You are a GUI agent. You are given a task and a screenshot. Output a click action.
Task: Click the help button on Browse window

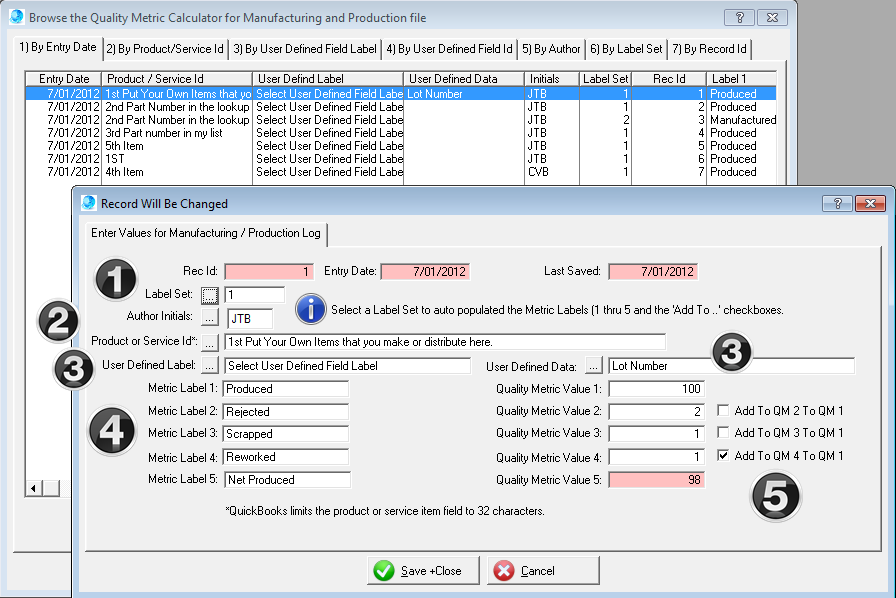click(738, 17)
